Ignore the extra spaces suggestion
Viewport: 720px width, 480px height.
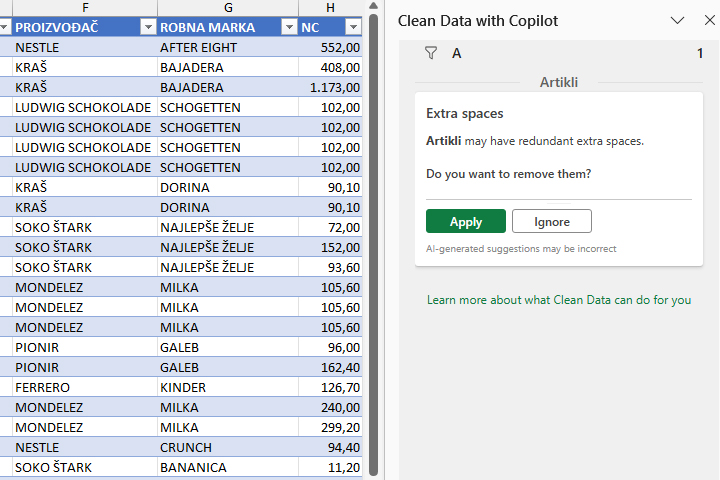click(551, 221)
